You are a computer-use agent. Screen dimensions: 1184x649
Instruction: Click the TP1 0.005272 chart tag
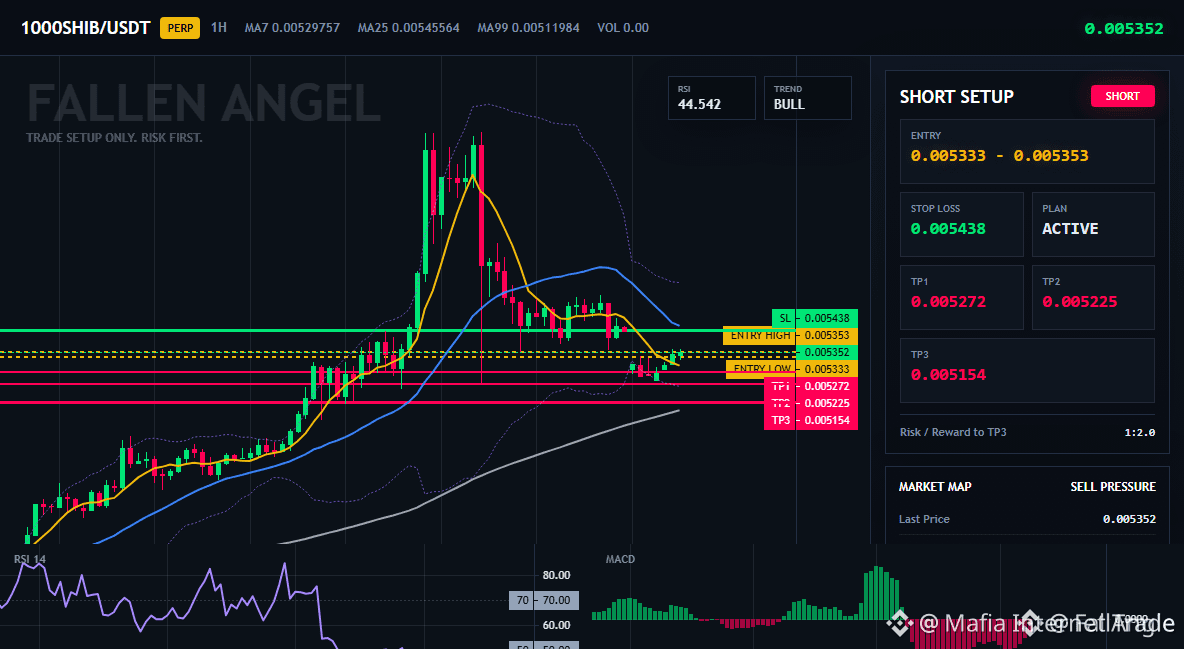811,386
